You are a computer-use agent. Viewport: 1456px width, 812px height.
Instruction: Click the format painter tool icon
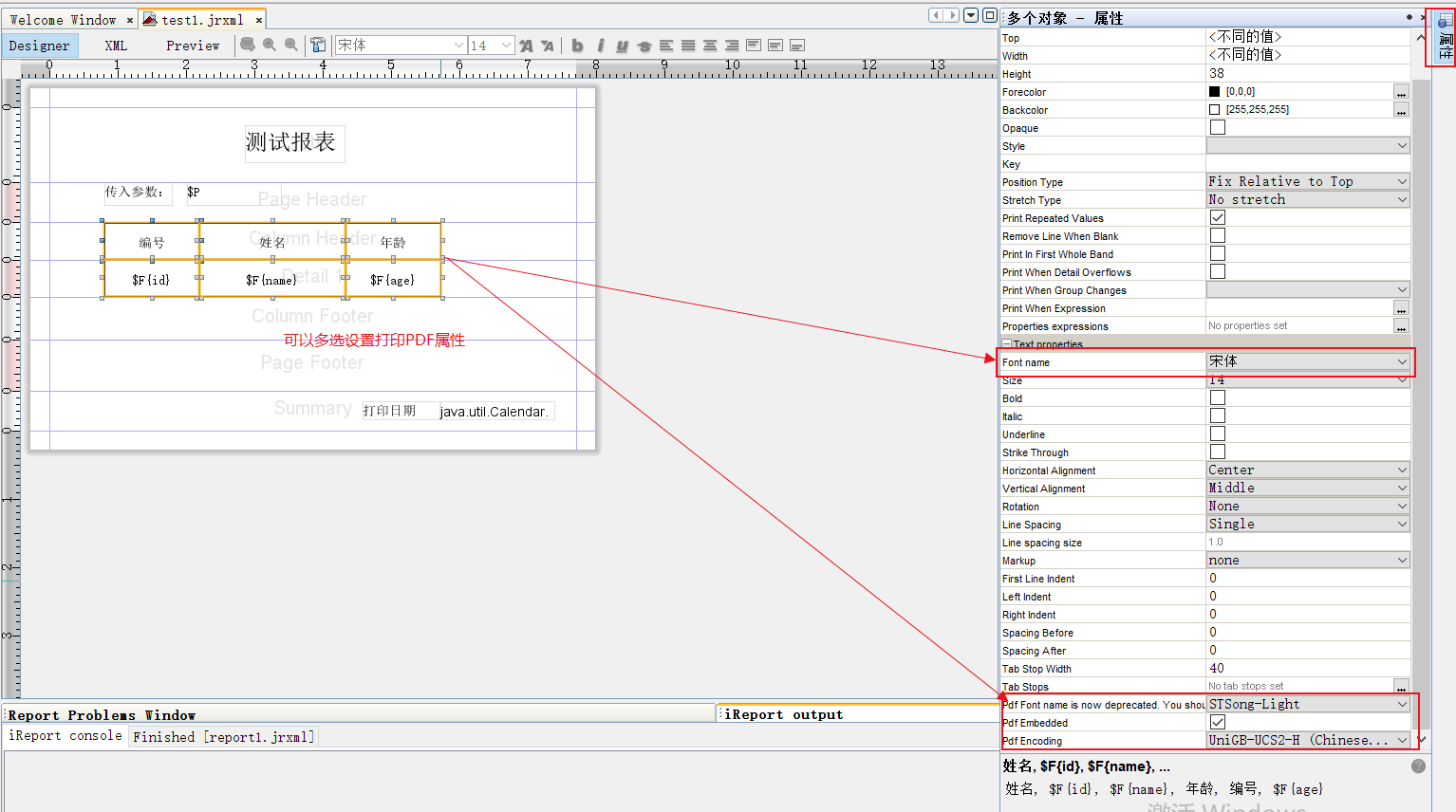click(x=318, y=45)
